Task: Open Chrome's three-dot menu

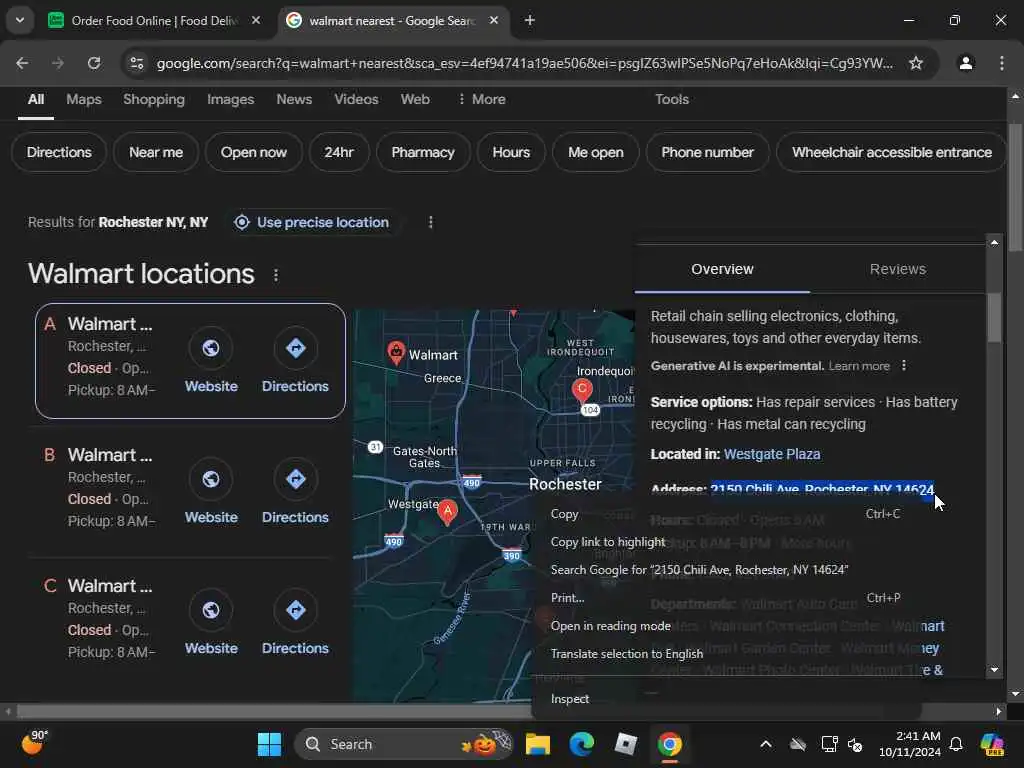Action: point(1002,63)
